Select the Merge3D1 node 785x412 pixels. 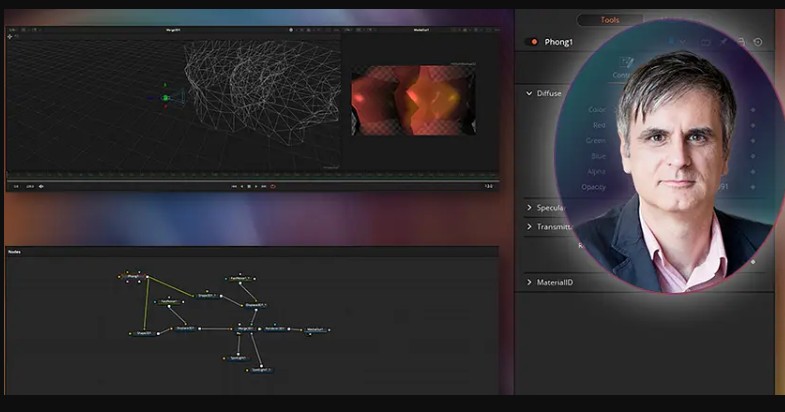(246, 329)
